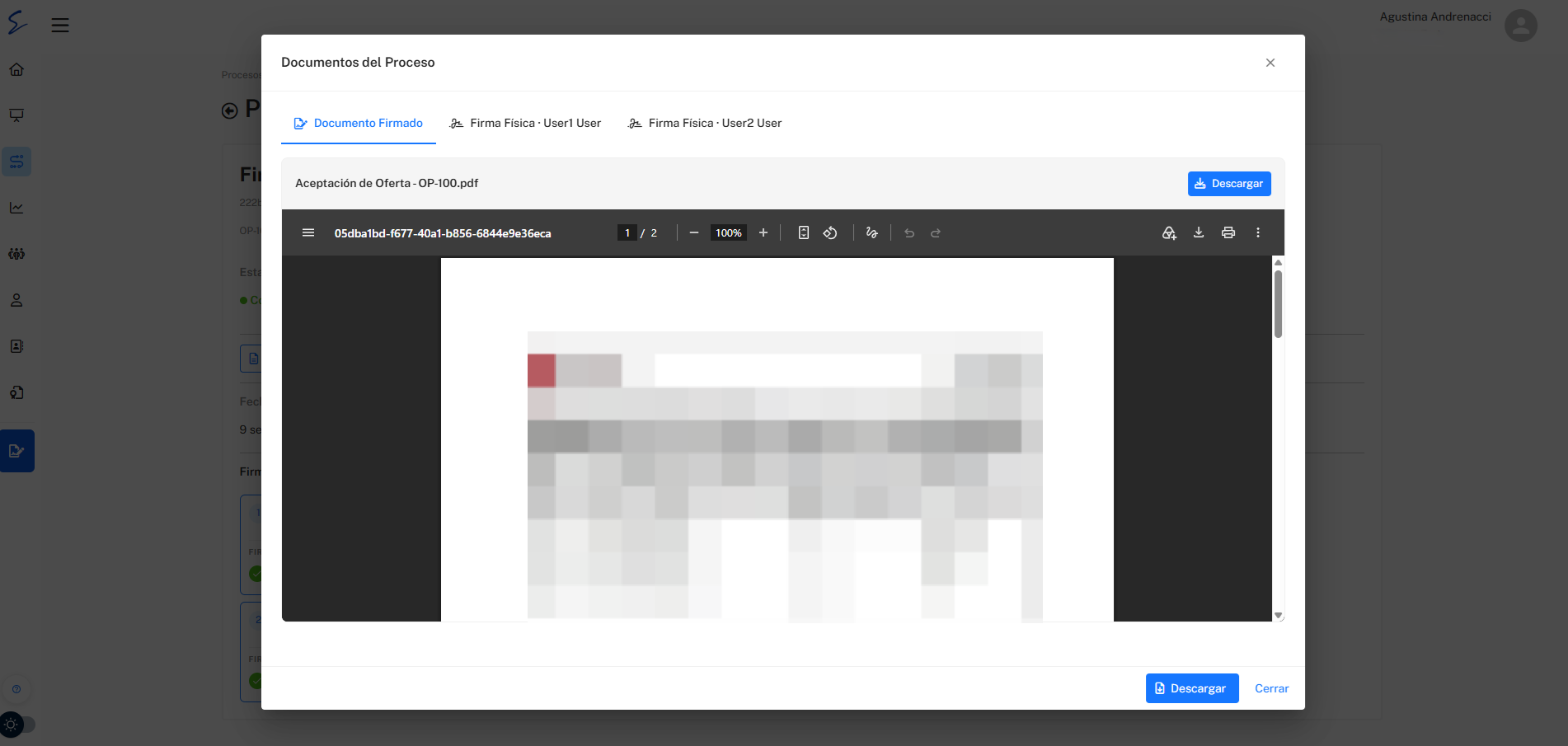1568x746 pixels.
Task: Toggle the dark mode switch
Action: pos(17,725)
